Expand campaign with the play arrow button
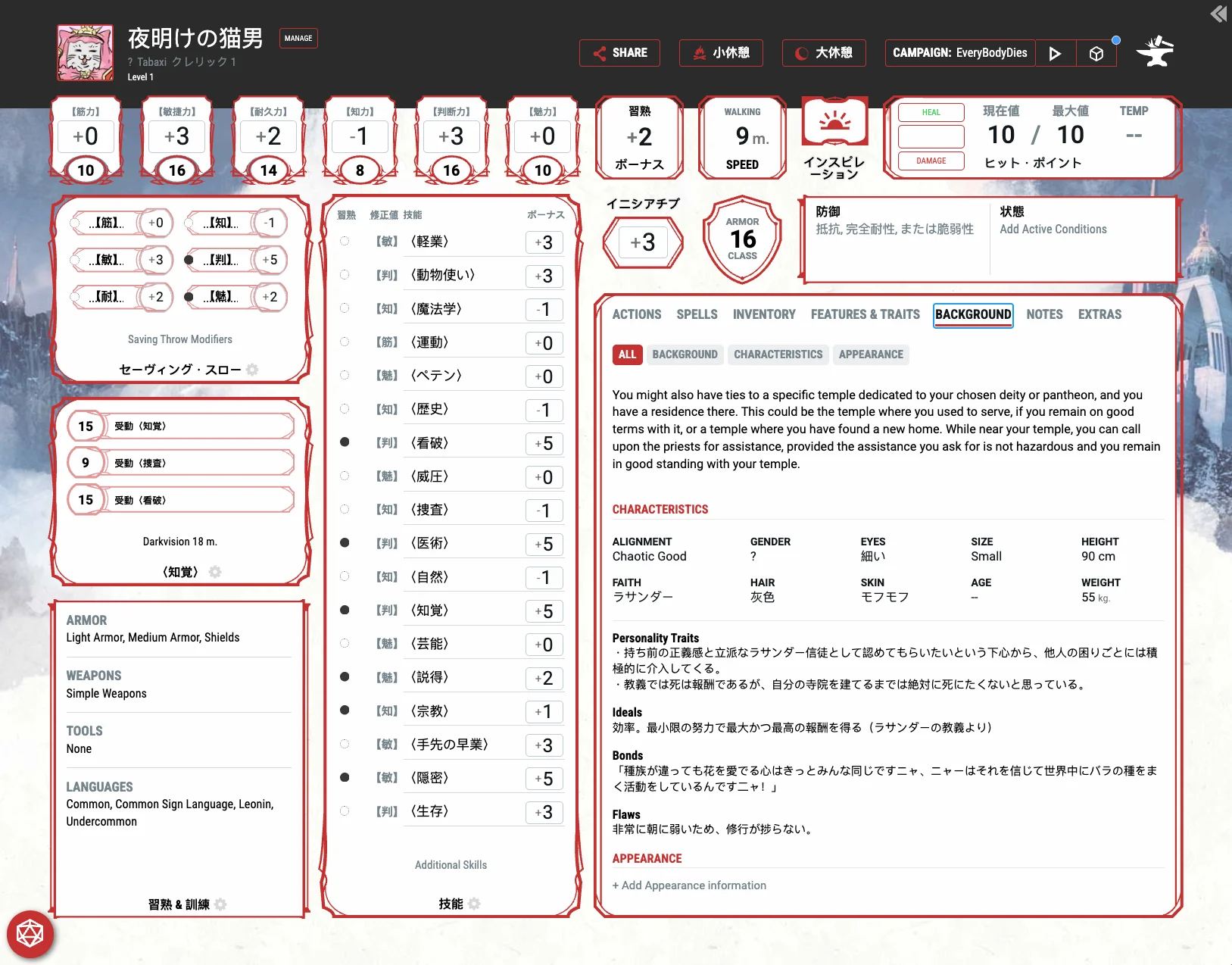The image size is (1232, 965). point(1055,54)
